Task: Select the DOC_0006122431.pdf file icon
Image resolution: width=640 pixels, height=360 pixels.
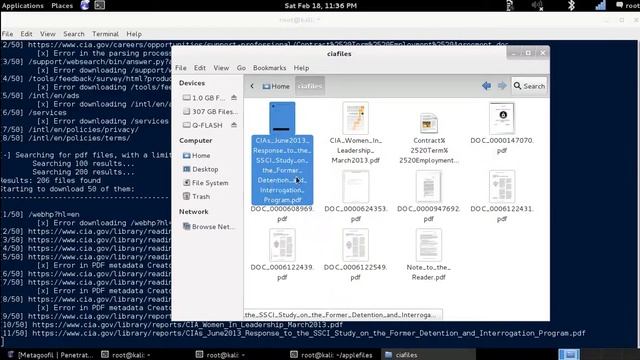Action: 502,187
